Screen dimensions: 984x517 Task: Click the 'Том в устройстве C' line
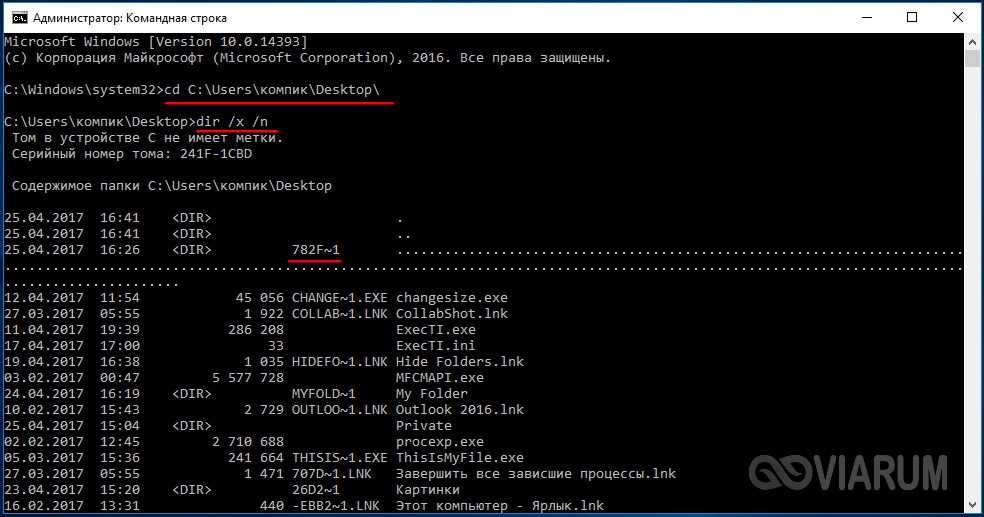[147, 137]
